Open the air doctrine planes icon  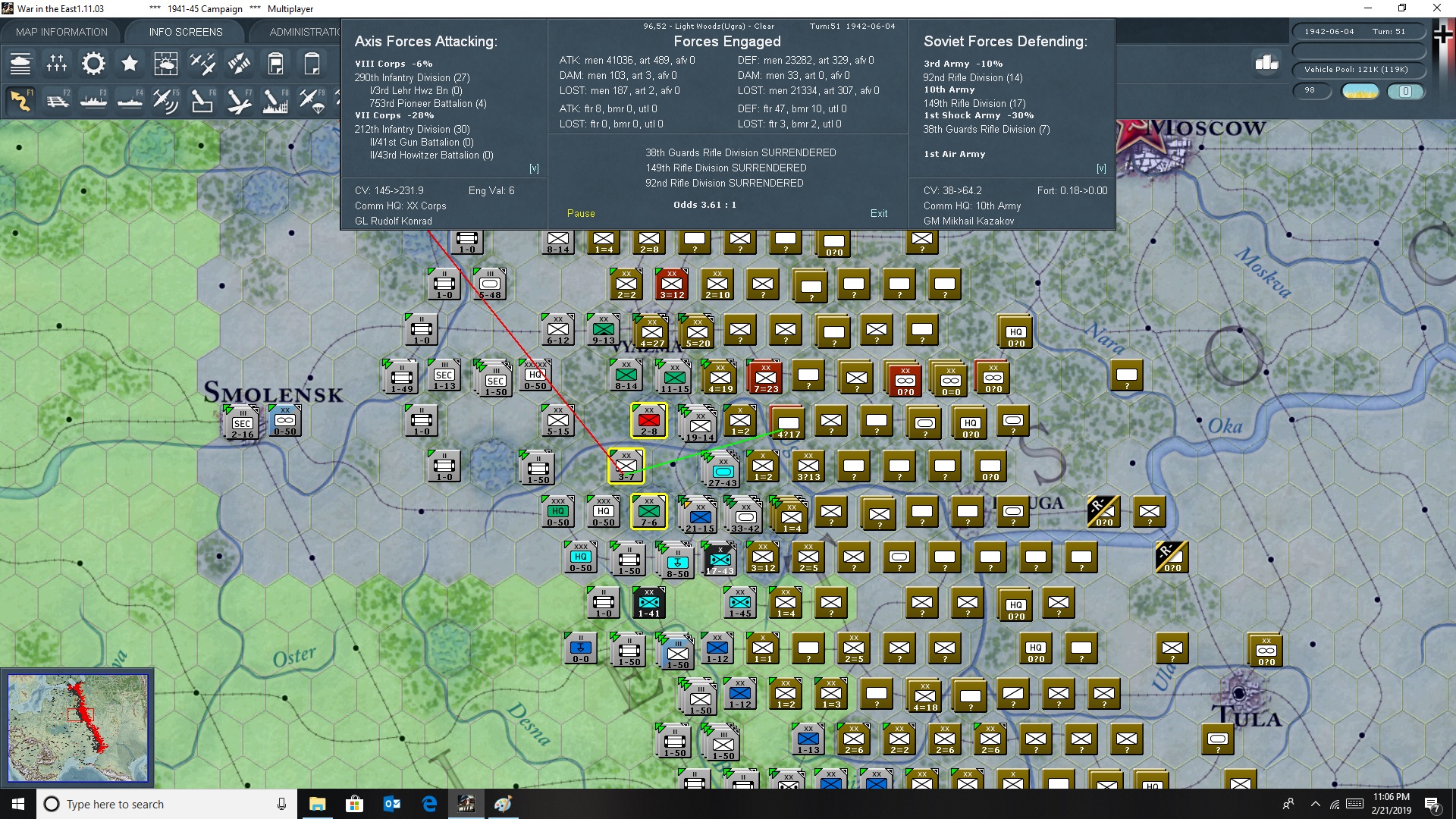pos(202,64)
